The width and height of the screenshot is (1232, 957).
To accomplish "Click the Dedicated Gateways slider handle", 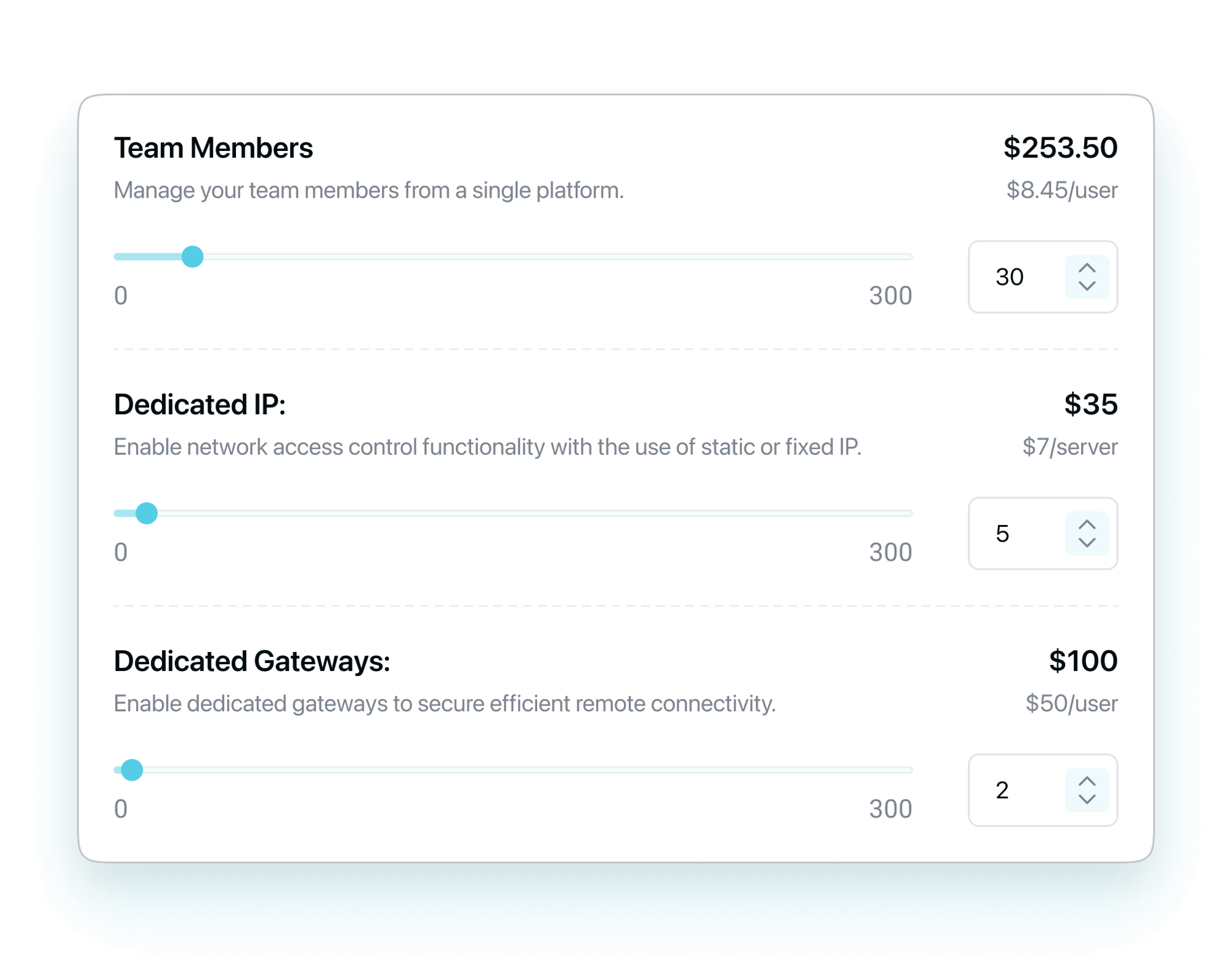I will click(x=132, y=770).
